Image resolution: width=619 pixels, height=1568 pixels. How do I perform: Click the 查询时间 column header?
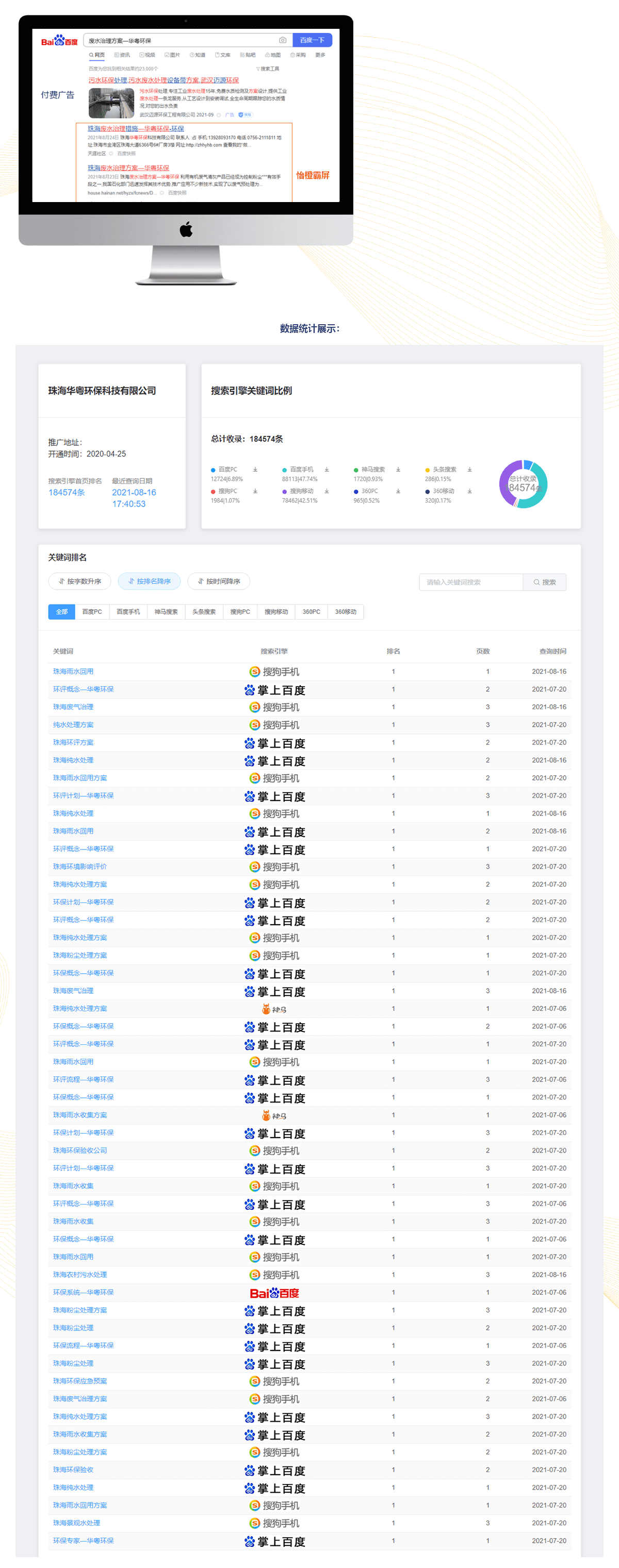coord(552,652)
